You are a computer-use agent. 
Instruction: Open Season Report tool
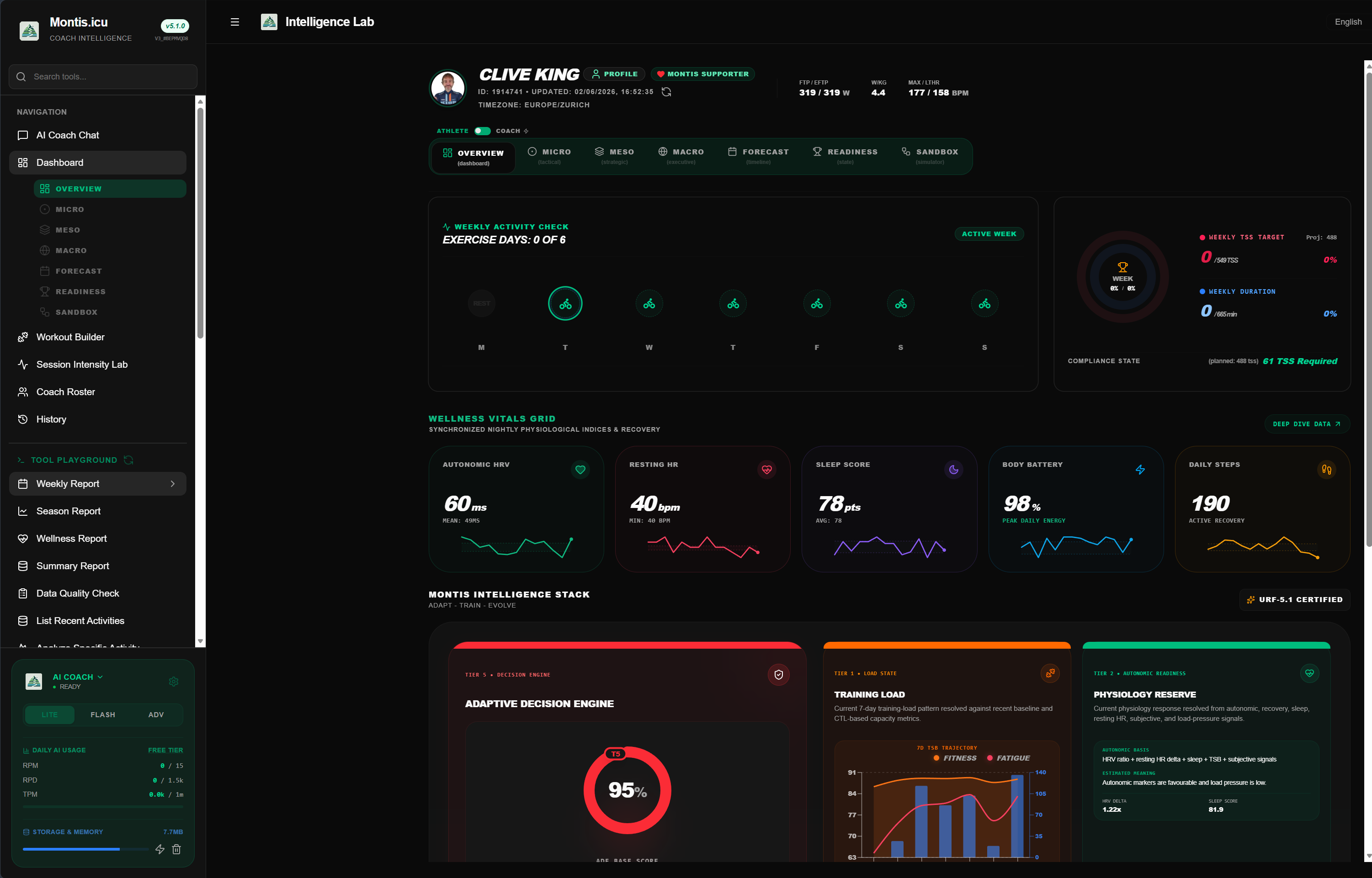point(97,511)
